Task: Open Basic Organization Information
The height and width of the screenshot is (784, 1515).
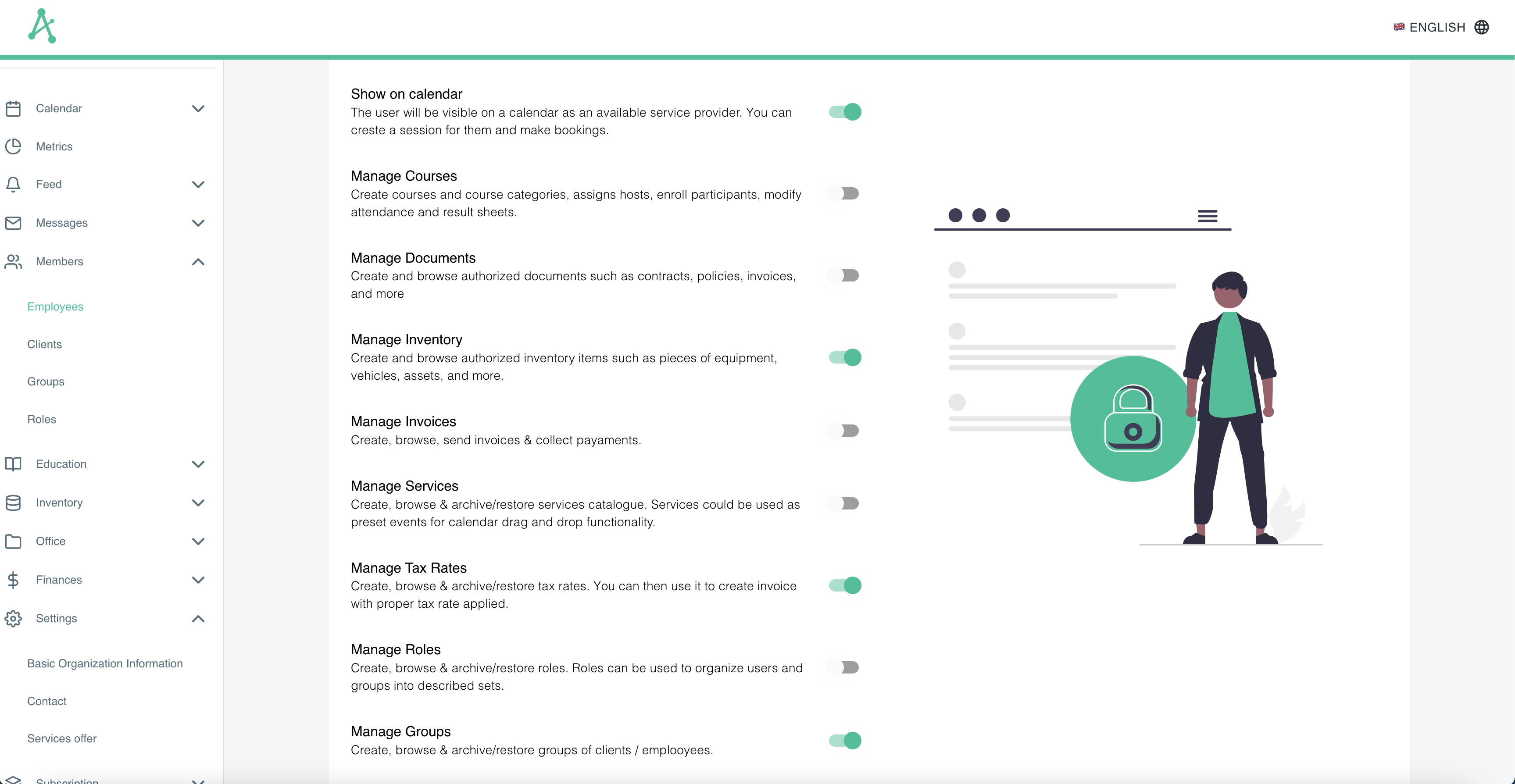Action: pos(105,663)
